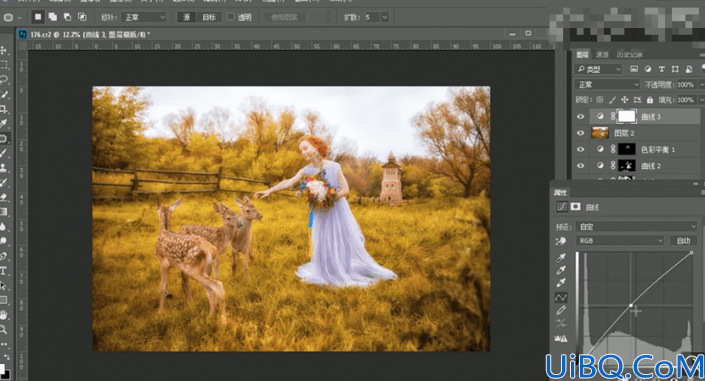Viewport: 705px width, 381px height.
Task: Select the Type tool in toolbar
Action: [x=4, y=271]
